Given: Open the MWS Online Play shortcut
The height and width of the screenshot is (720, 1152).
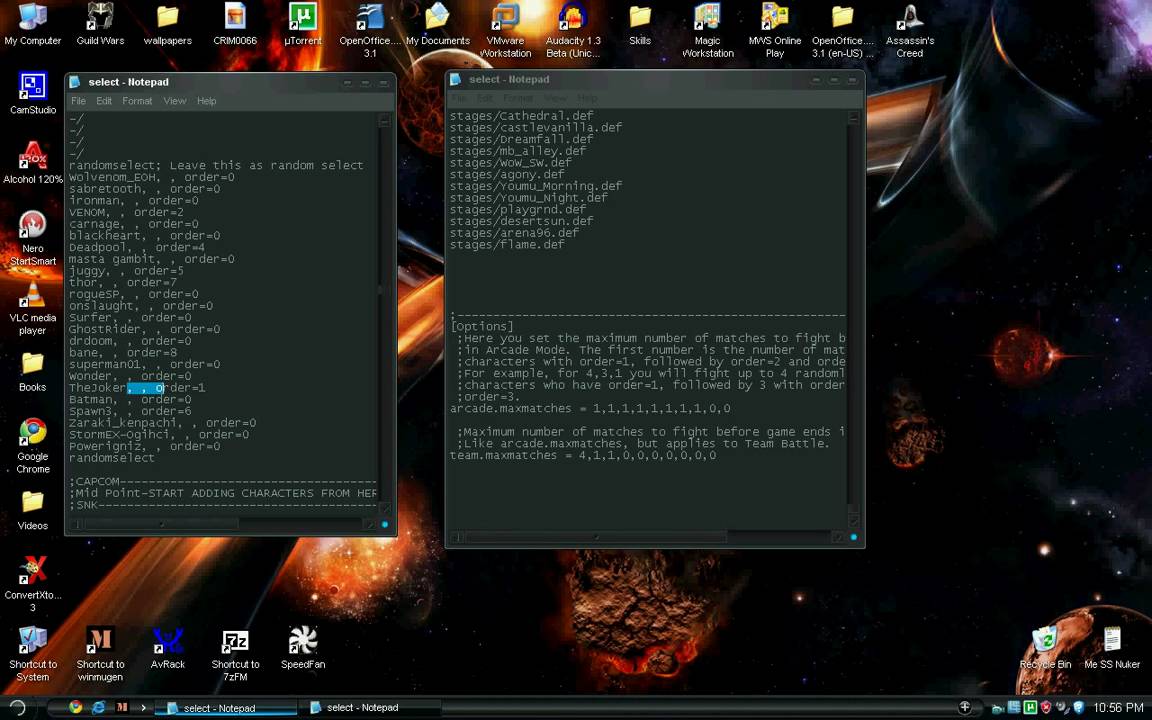Looking at the screenshot, I should click(775, 30).
